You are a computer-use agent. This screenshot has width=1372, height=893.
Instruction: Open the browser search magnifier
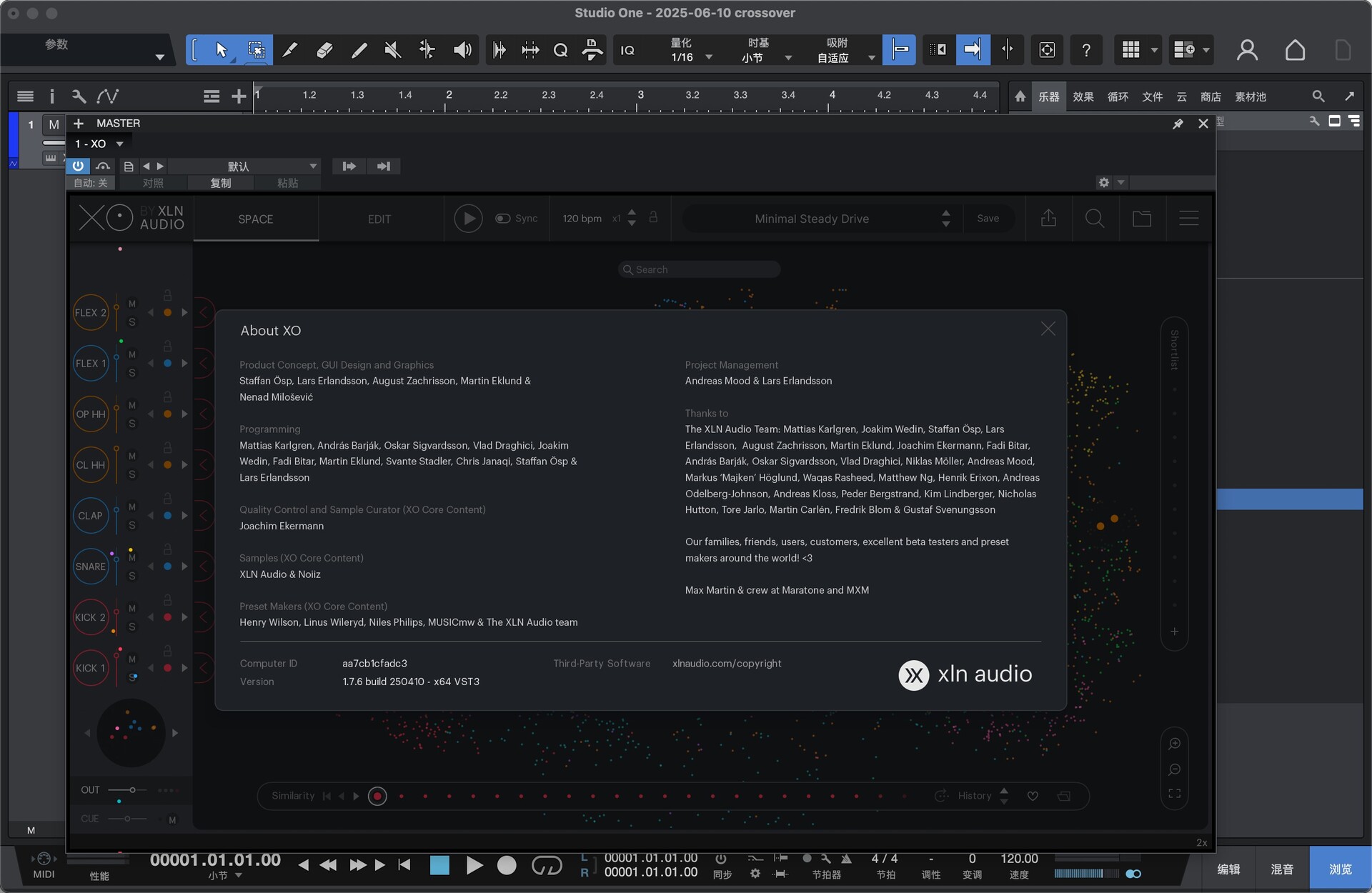[1318, 96]
